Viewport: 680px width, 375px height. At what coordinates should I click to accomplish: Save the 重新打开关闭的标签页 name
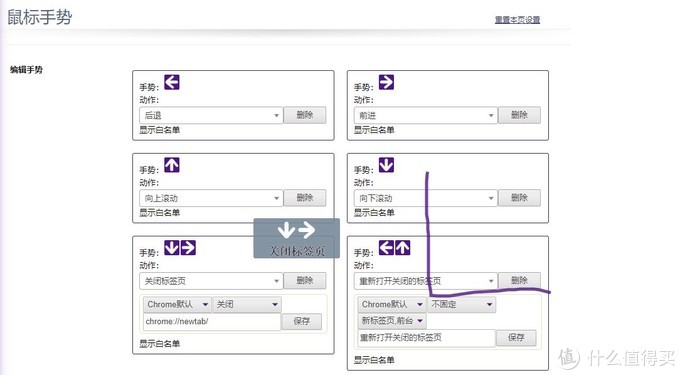click(x=516, y=337)
